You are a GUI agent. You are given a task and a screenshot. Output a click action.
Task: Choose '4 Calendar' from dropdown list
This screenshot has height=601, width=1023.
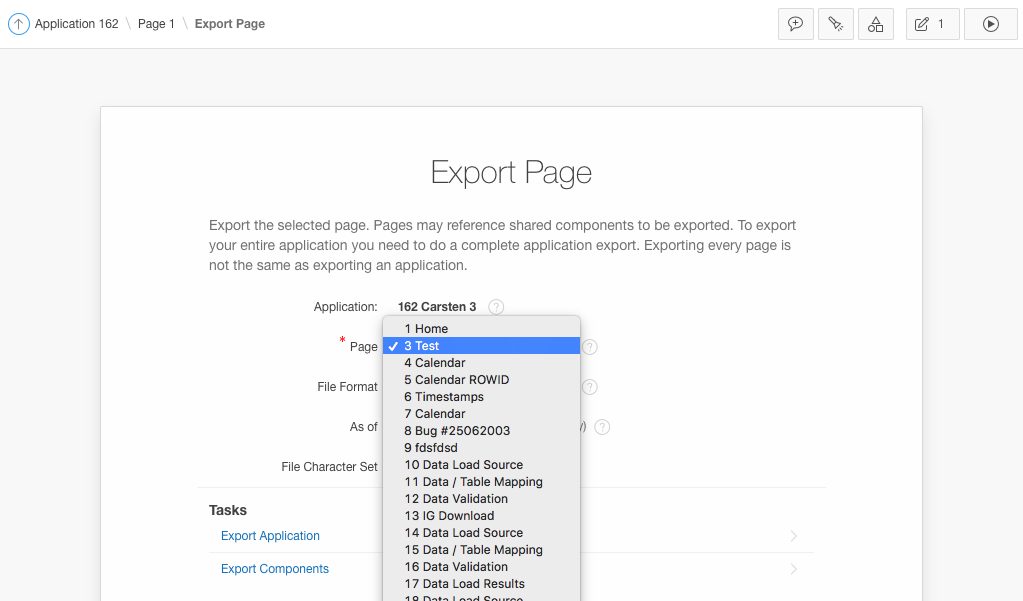pos(481,363)
